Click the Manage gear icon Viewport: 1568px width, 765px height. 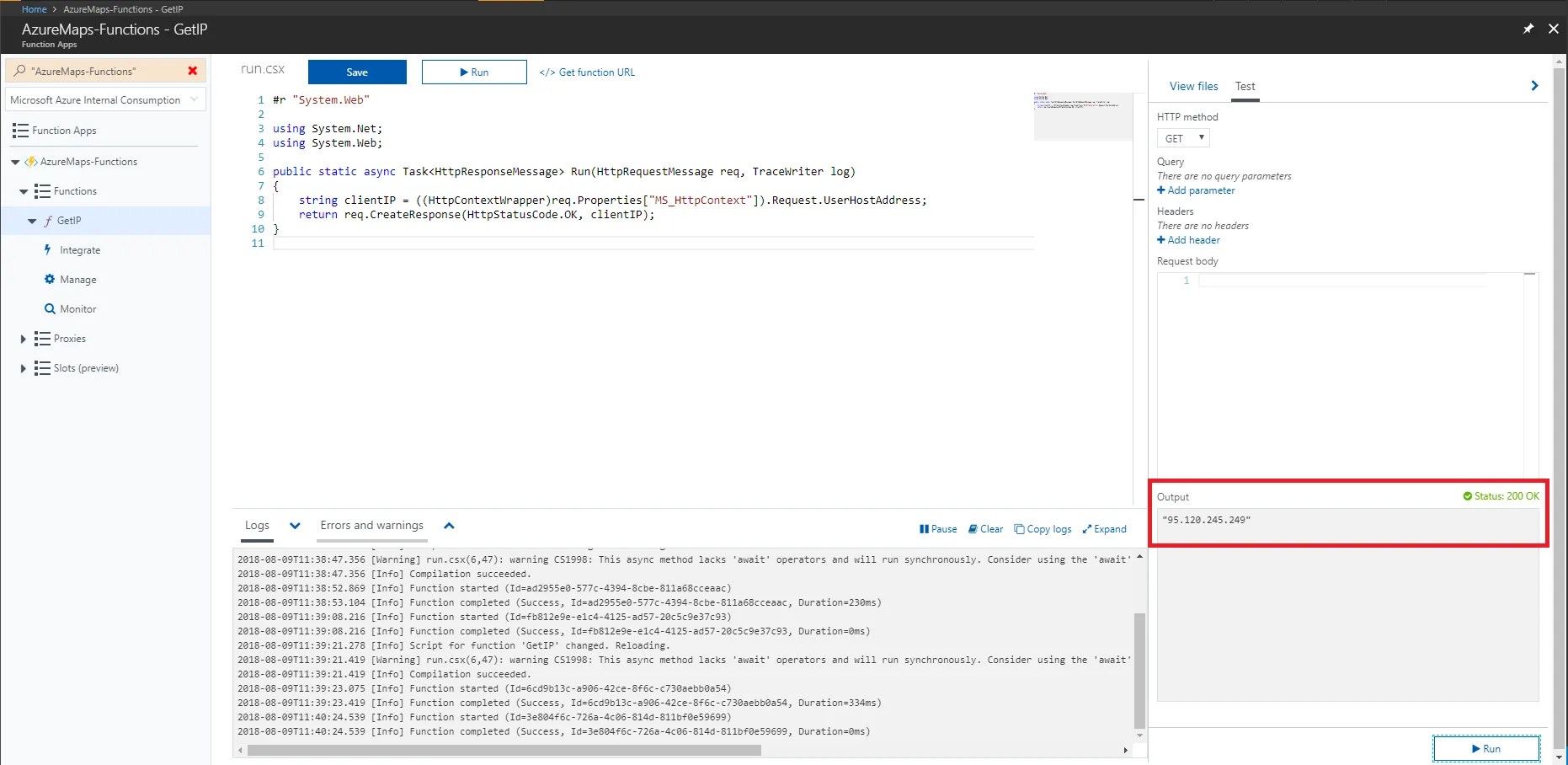50,279
